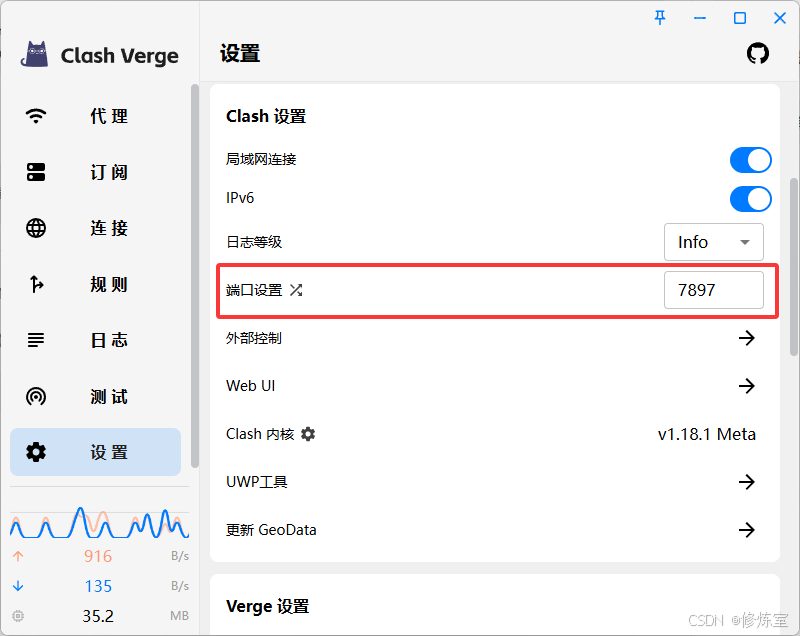This screenshot has height=636, width=800.
Task: Click the memory chip icon
Action: coord(18,616)
